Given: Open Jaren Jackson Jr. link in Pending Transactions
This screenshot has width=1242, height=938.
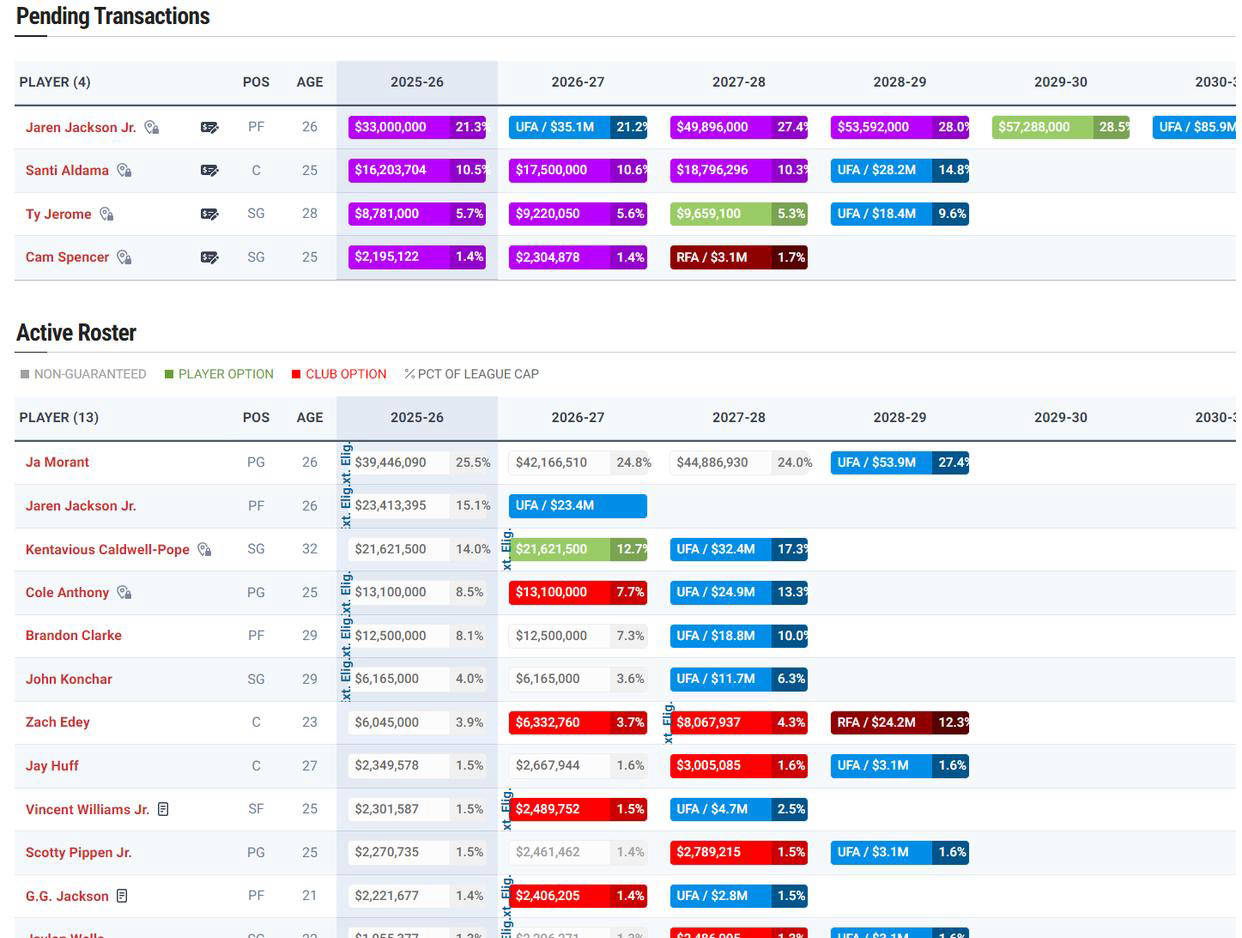Looking at the screenshot, I should tap(81, 127).
